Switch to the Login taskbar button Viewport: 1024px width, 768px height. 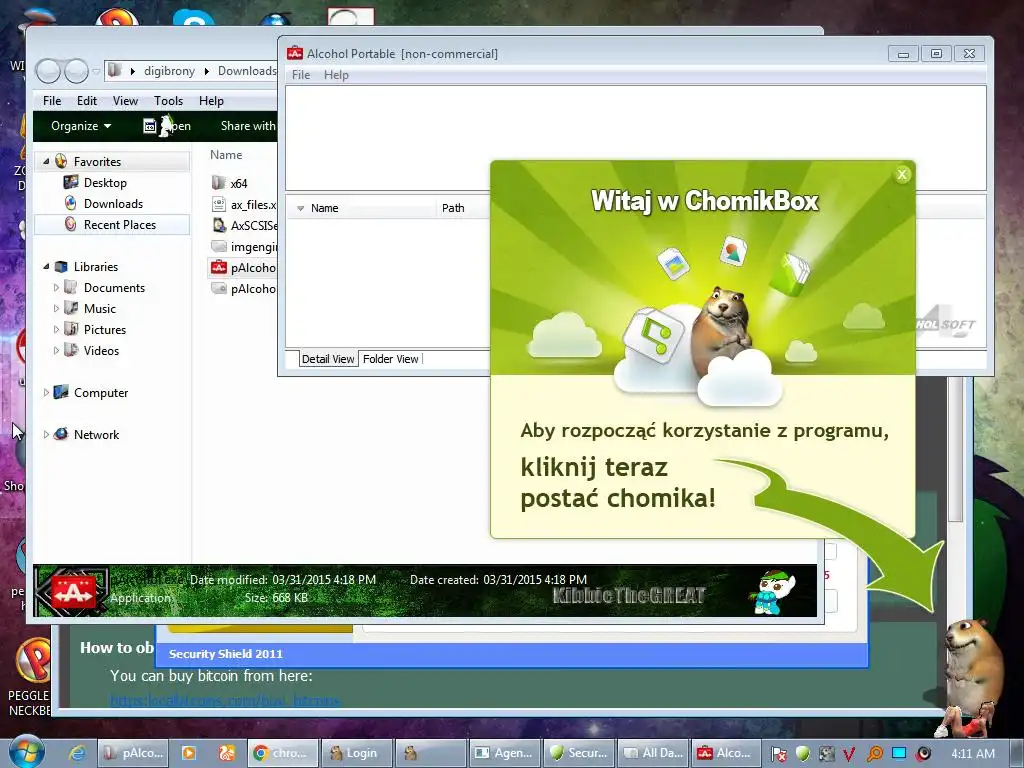[x=357, y=753]
